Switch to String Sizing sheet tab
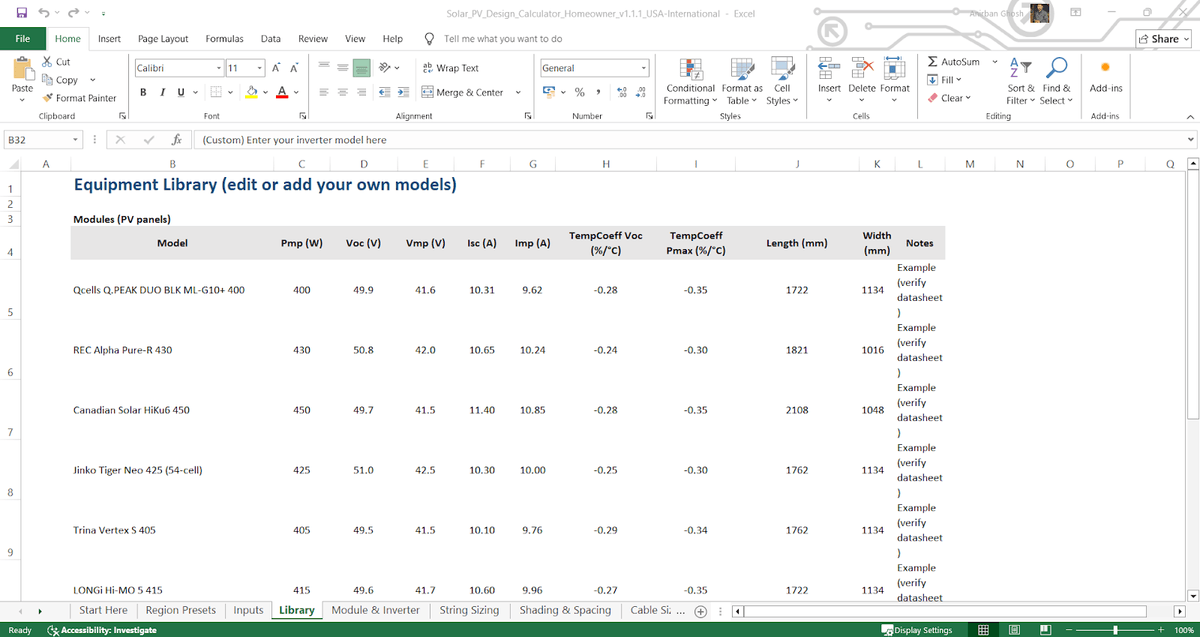The height and width of the screenshot is (637, 1200). coord(468,610)
